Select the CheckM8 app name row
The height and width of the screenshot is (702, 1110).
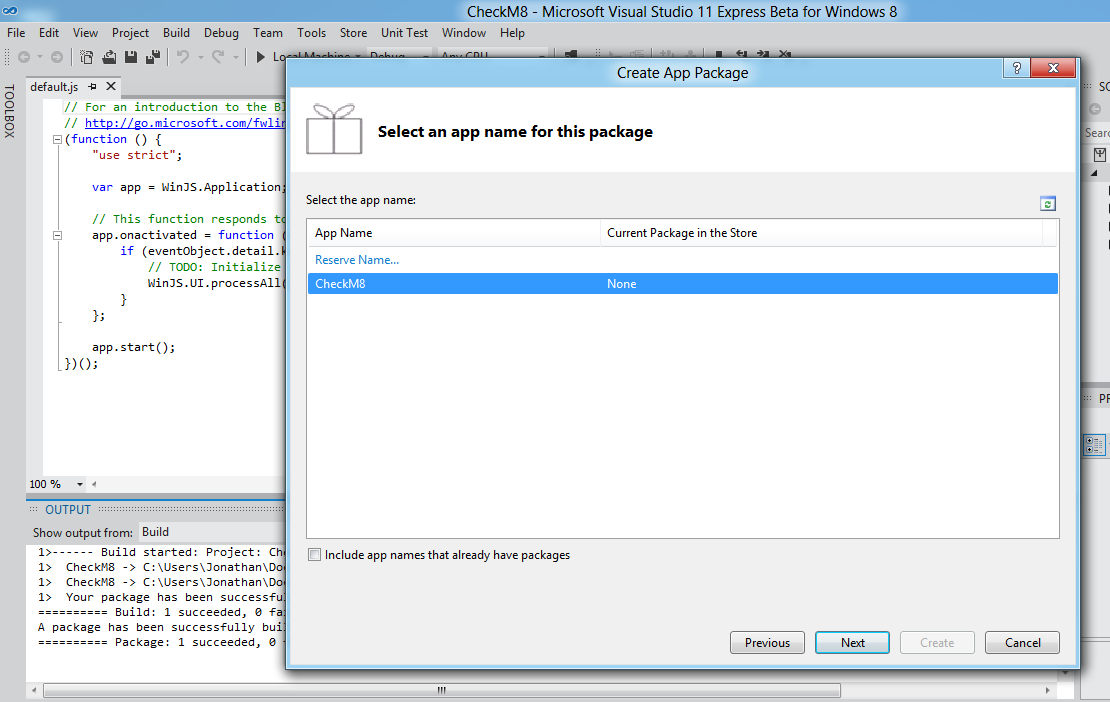(x=682, y=284)
